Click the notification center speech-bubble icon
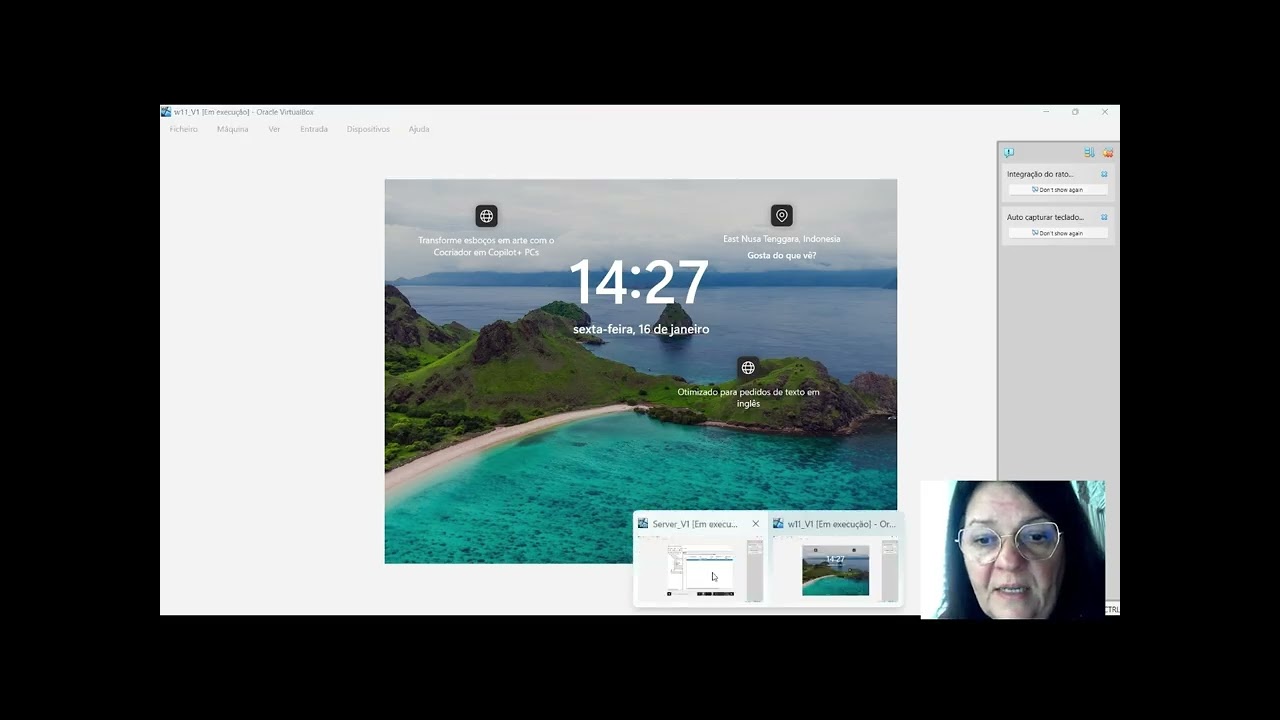 coord(1009,153)
